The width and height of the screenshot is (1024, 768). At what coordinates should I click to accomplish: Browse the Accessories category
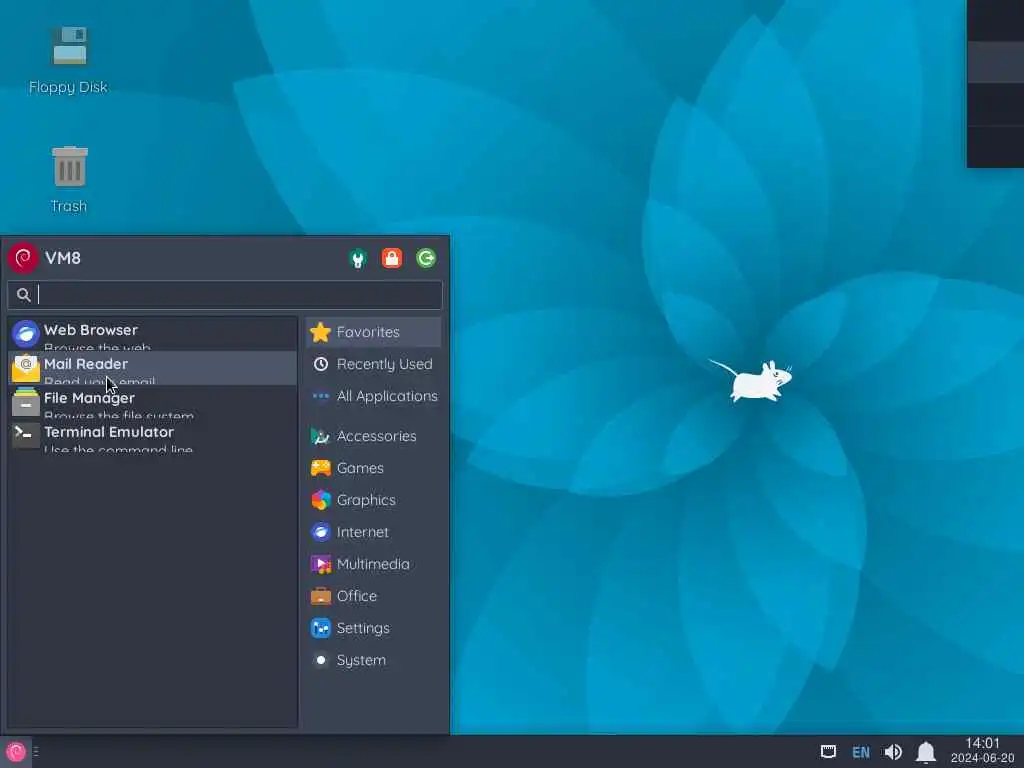[374, 436]
